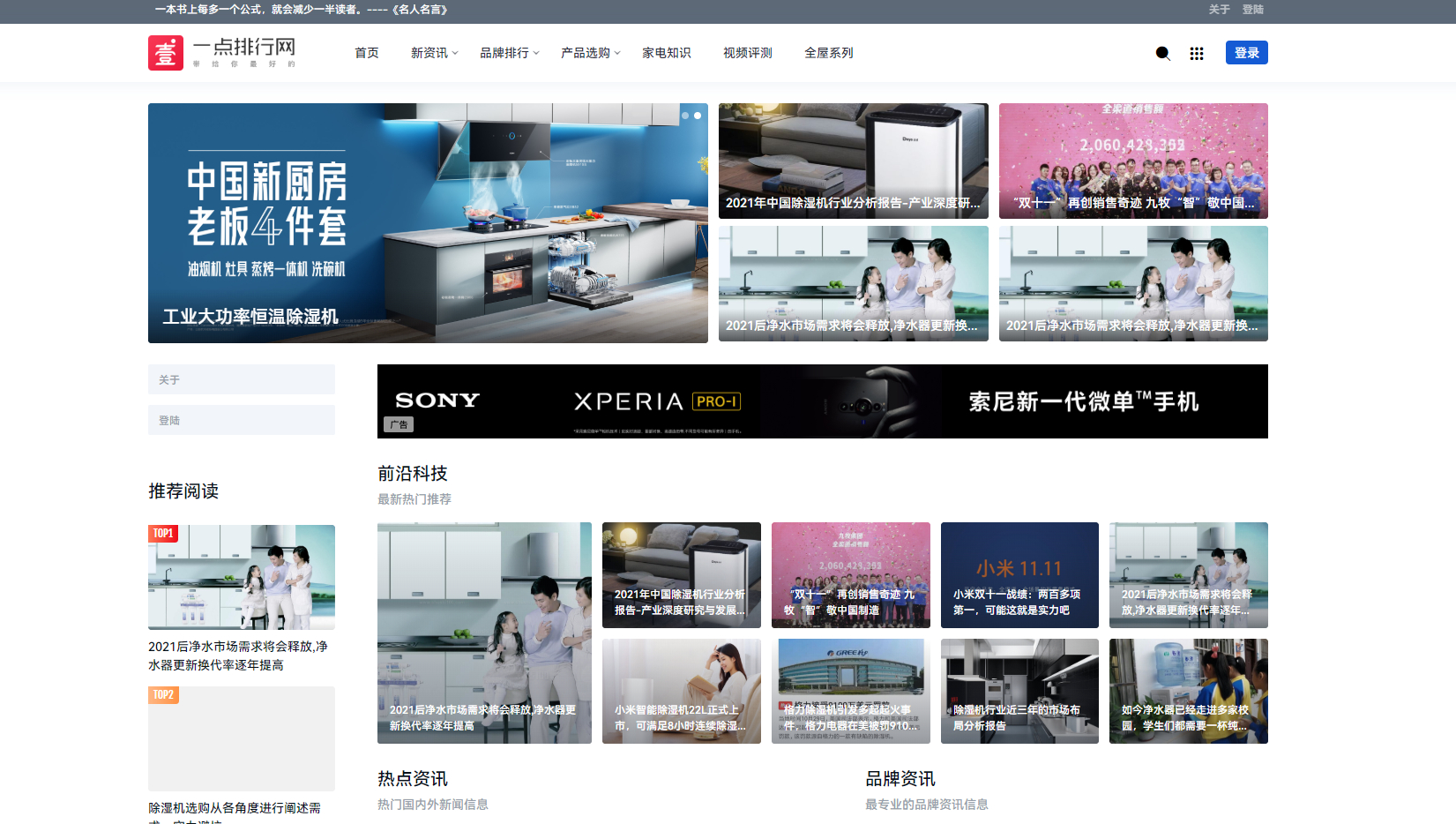Select second carousel indicator dot

coord(698,116)
